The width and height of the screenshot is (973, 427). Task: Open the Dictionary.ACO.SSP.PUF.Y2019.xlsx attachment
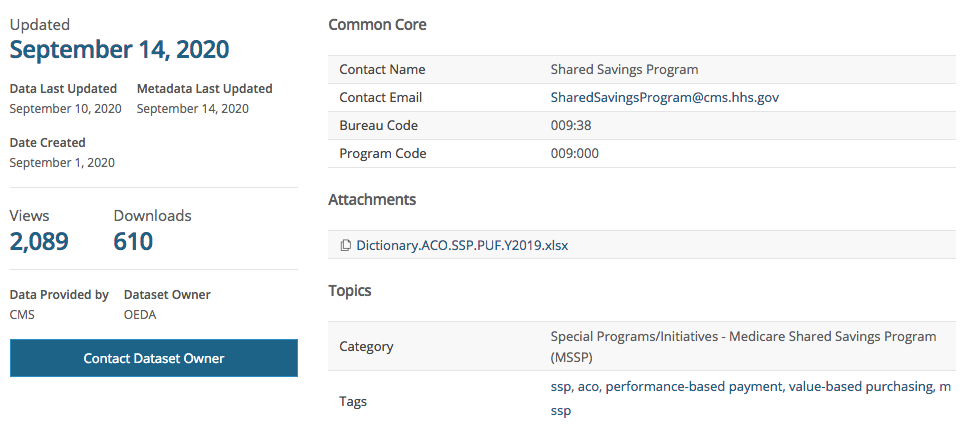[462, 245]
